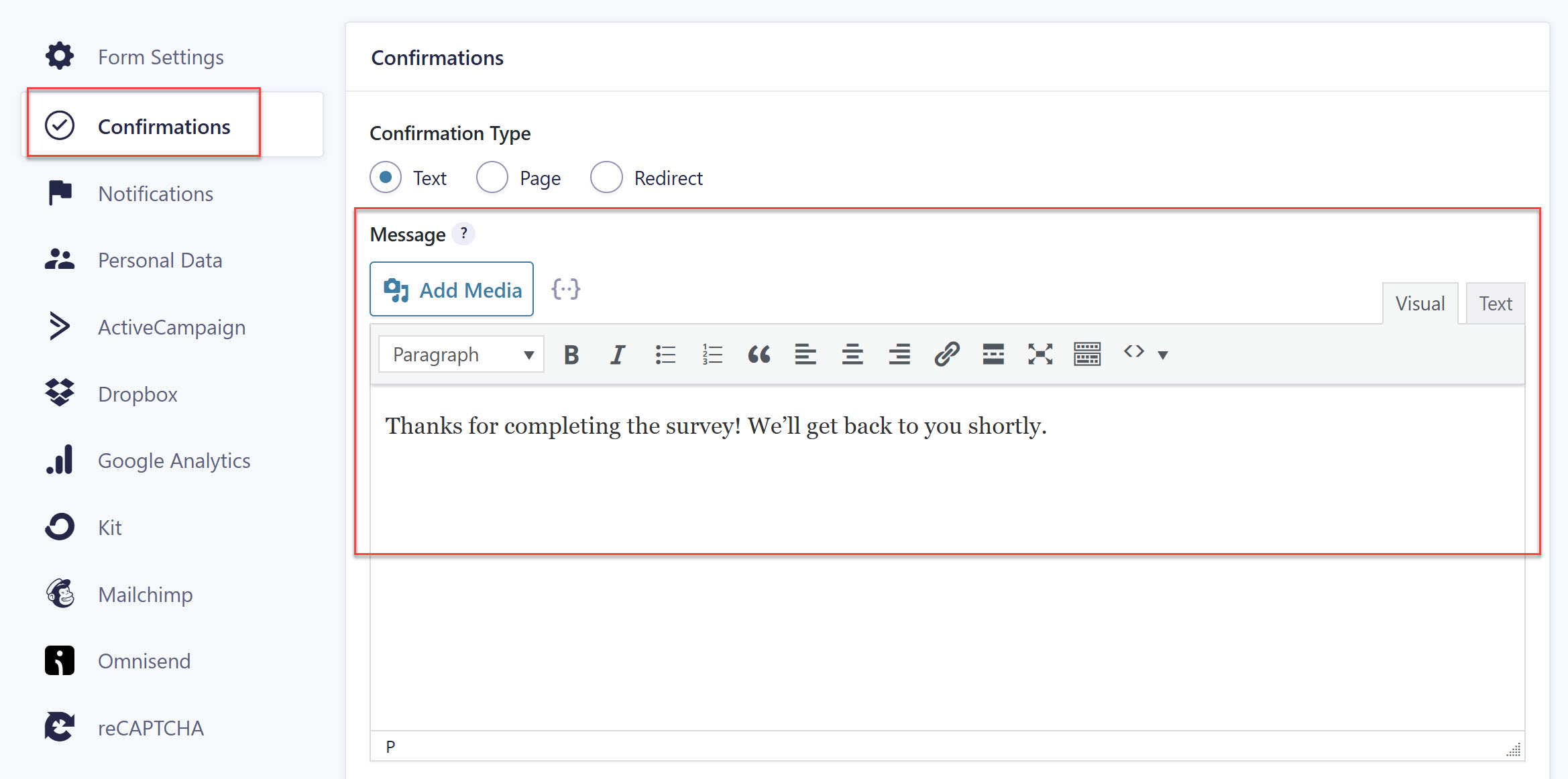This screenshot has width=1568, height=779.
Task: Apply blockquote formatting
Action: click(x=759, y=354)
